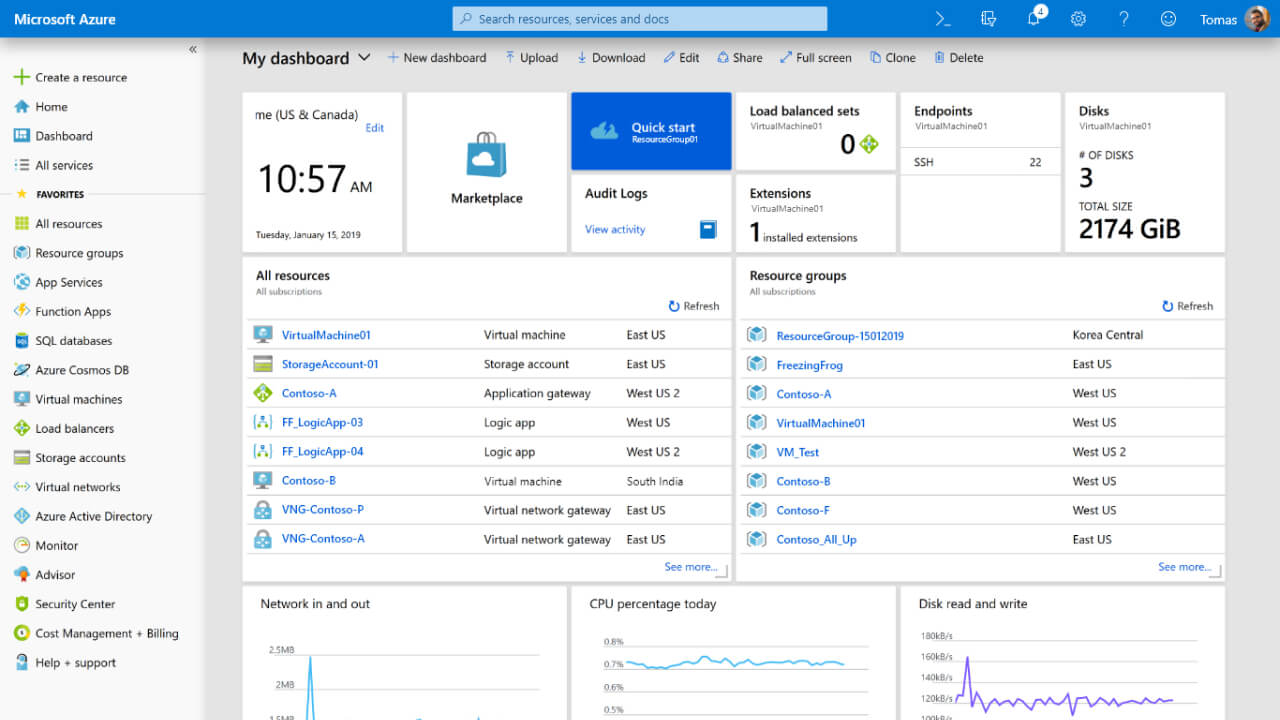Click the Marketplace shopping bag tile
This screenshot has width=1280, height=720.
pyautogui.click(x=486, y=170)
